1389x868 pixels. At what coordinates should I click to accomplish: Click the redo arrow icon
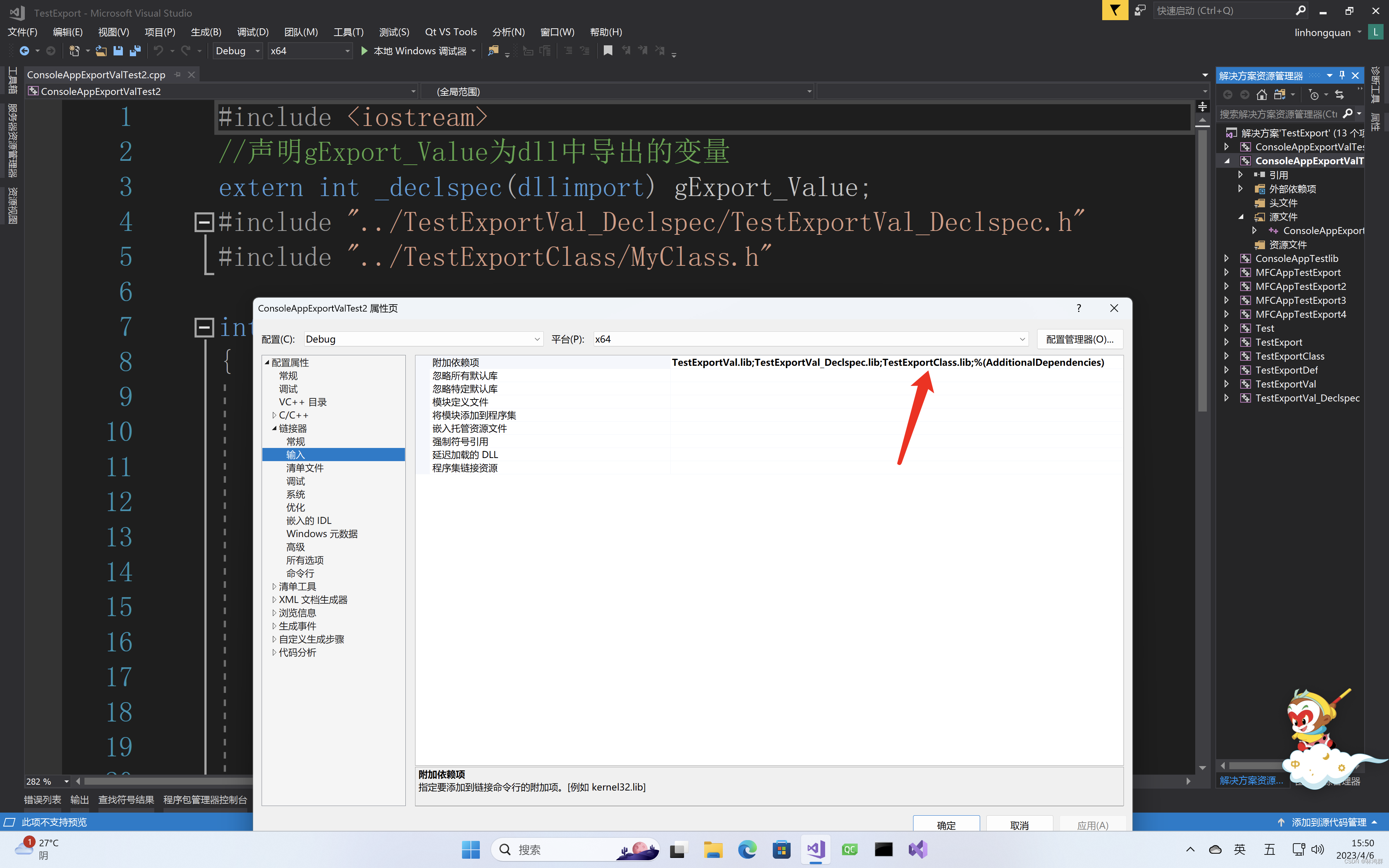coord(185,51)
